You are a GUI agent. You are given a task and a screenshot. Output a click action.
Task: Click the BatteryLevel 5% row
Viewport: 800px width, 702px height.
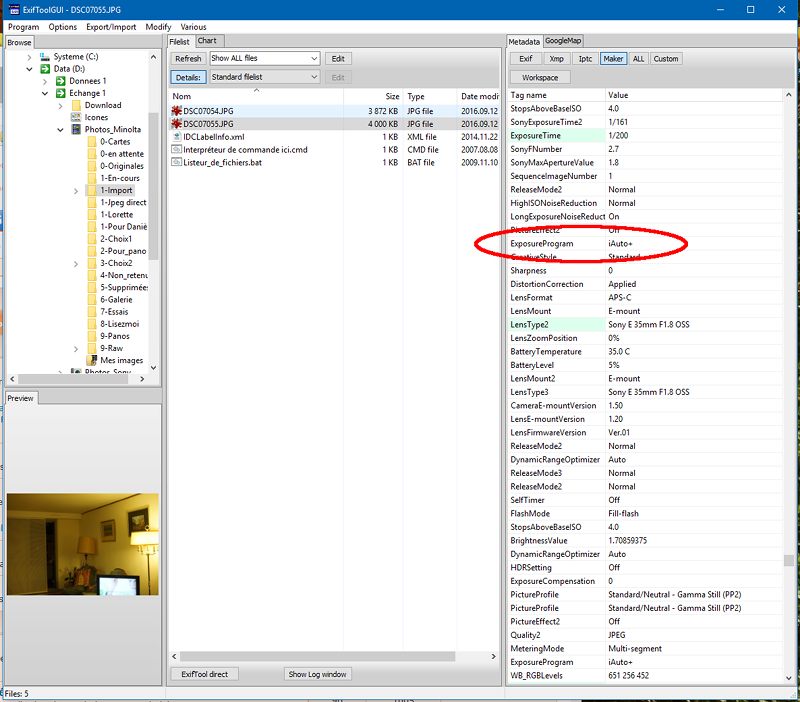(645, 365)
